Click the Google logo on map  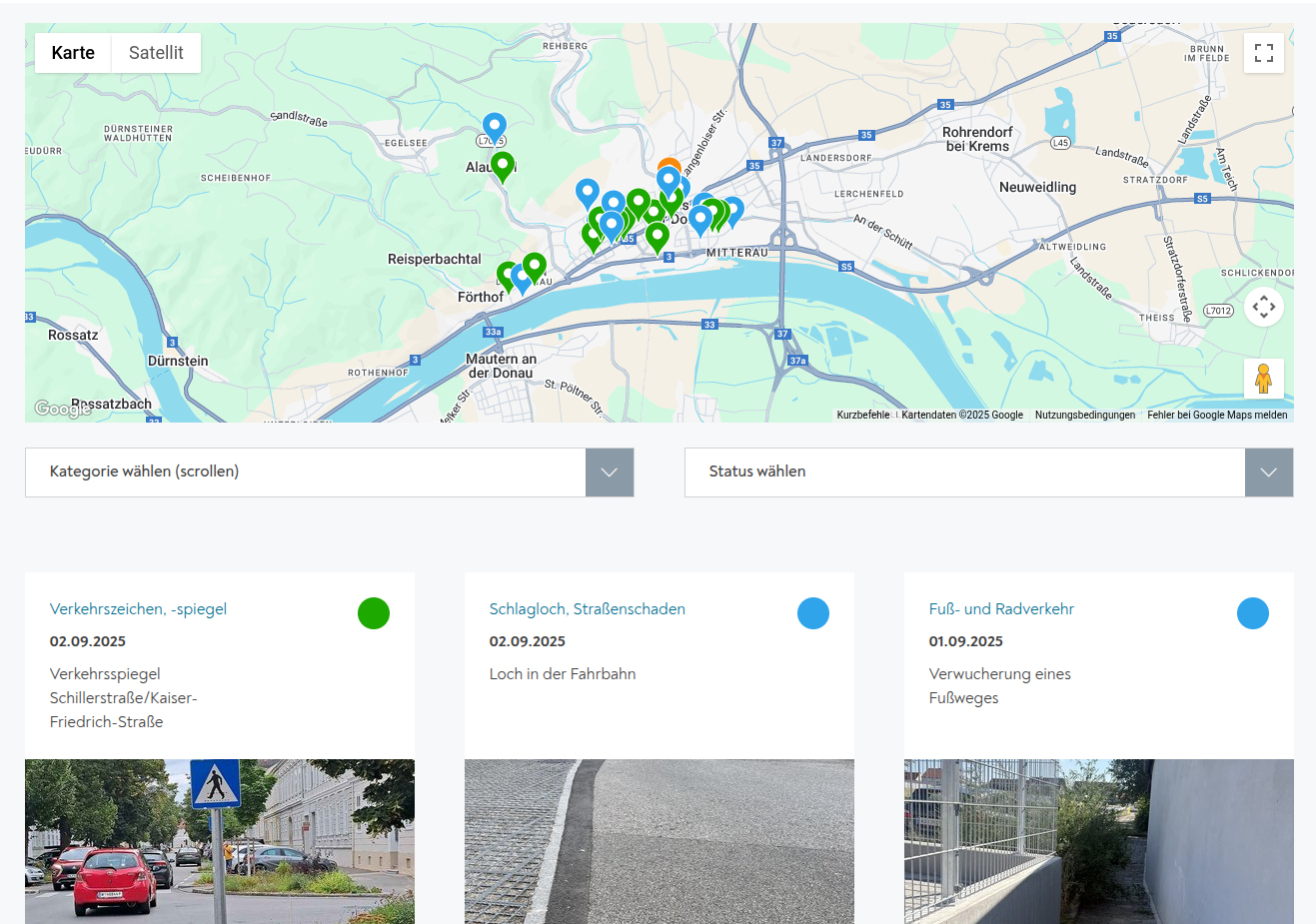(x=62, y=409)
